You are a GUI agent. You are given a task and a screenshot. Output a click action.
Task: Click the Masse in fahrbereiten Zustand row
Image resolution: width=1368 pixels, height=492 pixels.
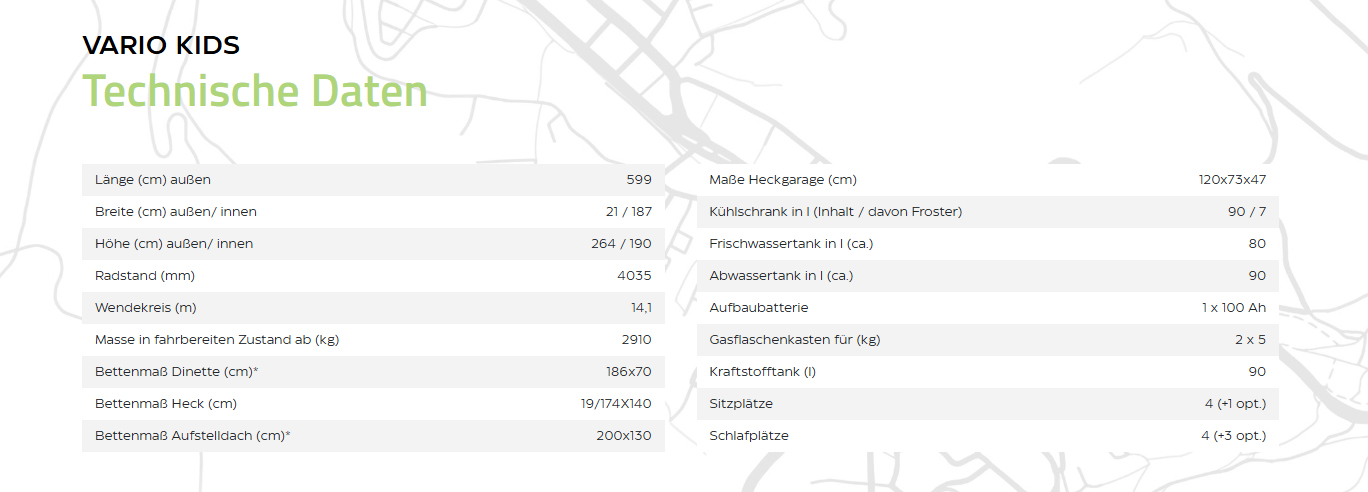tap(373, 340)
